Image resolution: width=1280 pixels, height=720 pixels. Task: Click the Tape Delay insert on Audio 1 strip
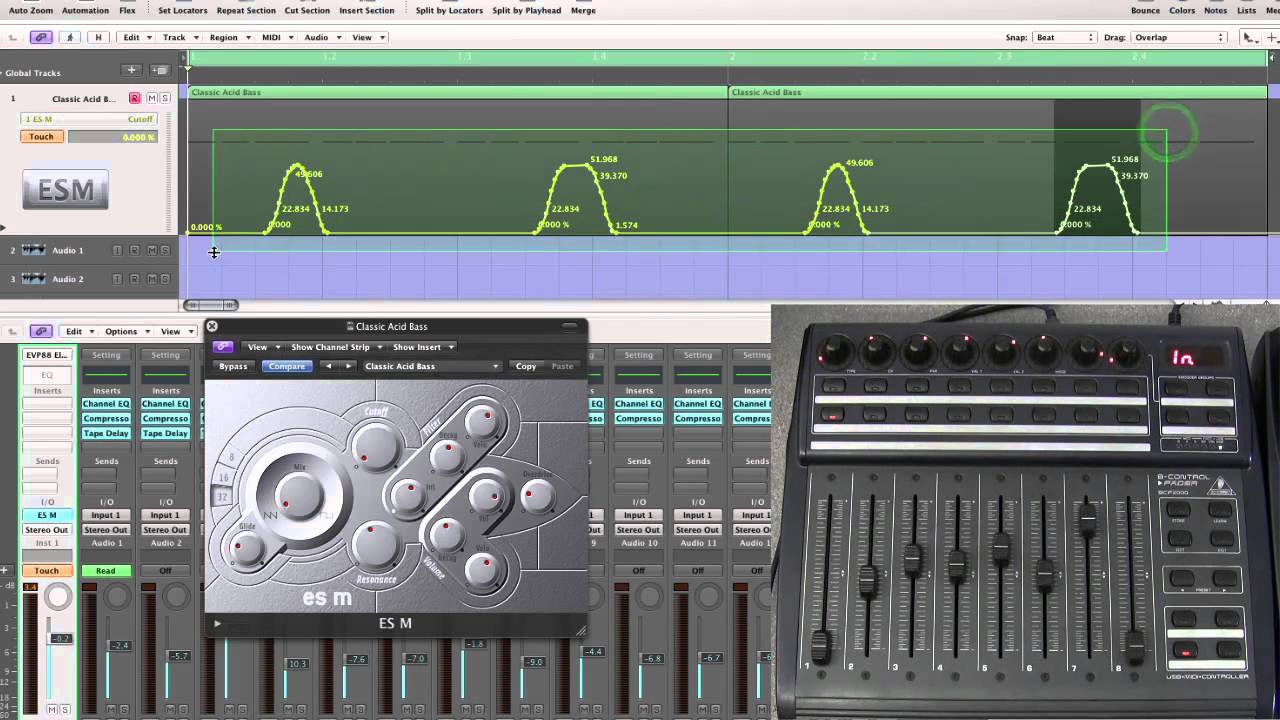click(106, 433)
